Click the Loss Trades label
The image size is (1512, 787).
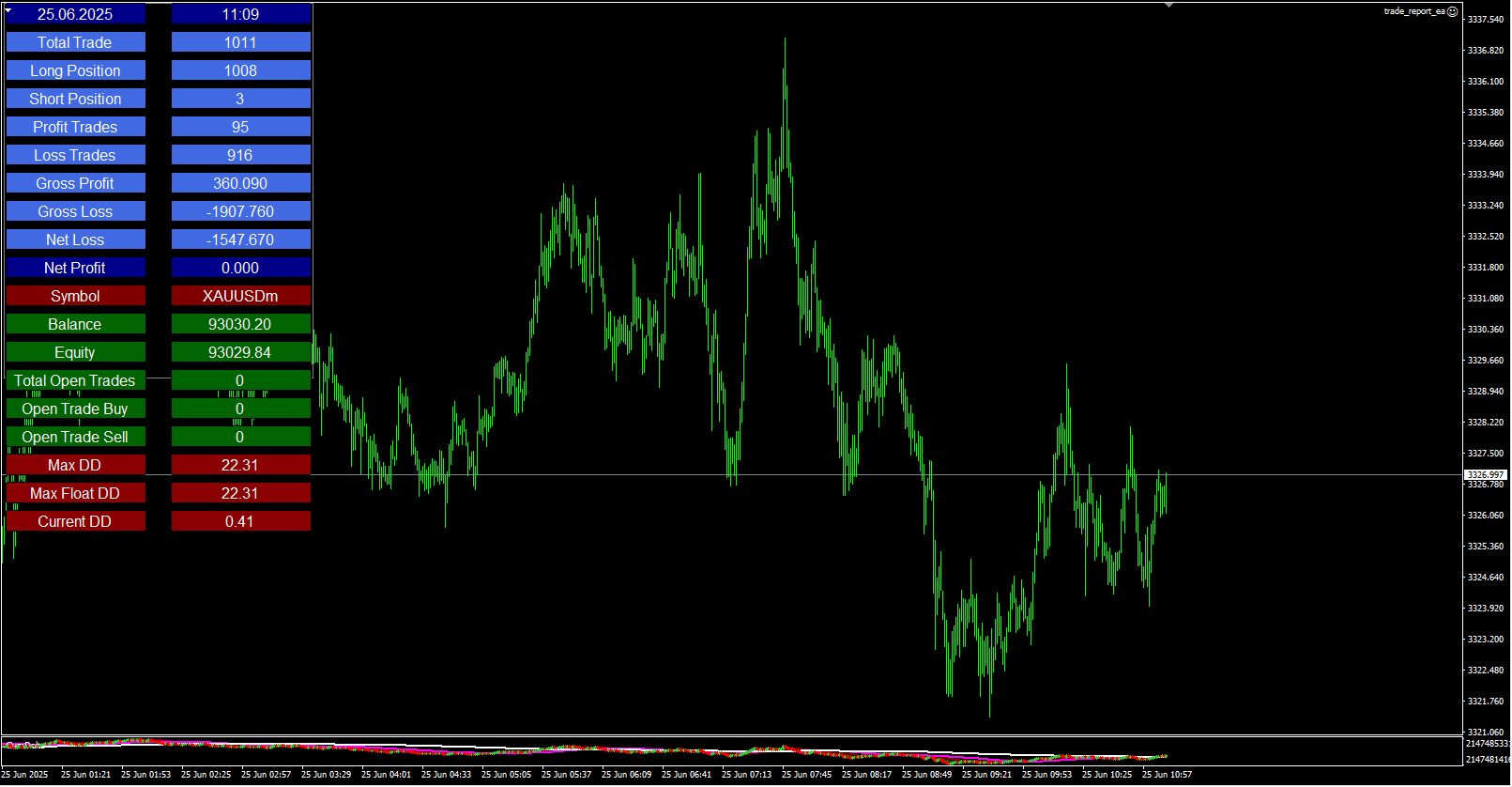pos(75,155)
